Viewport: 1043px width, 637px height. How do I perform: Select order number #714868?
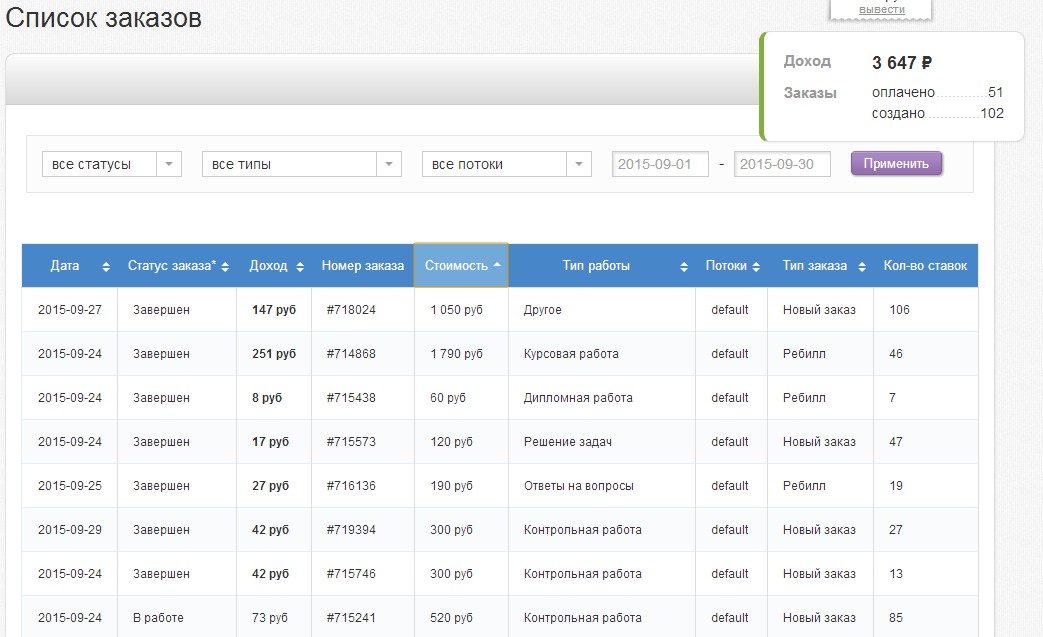pos(351,354)
